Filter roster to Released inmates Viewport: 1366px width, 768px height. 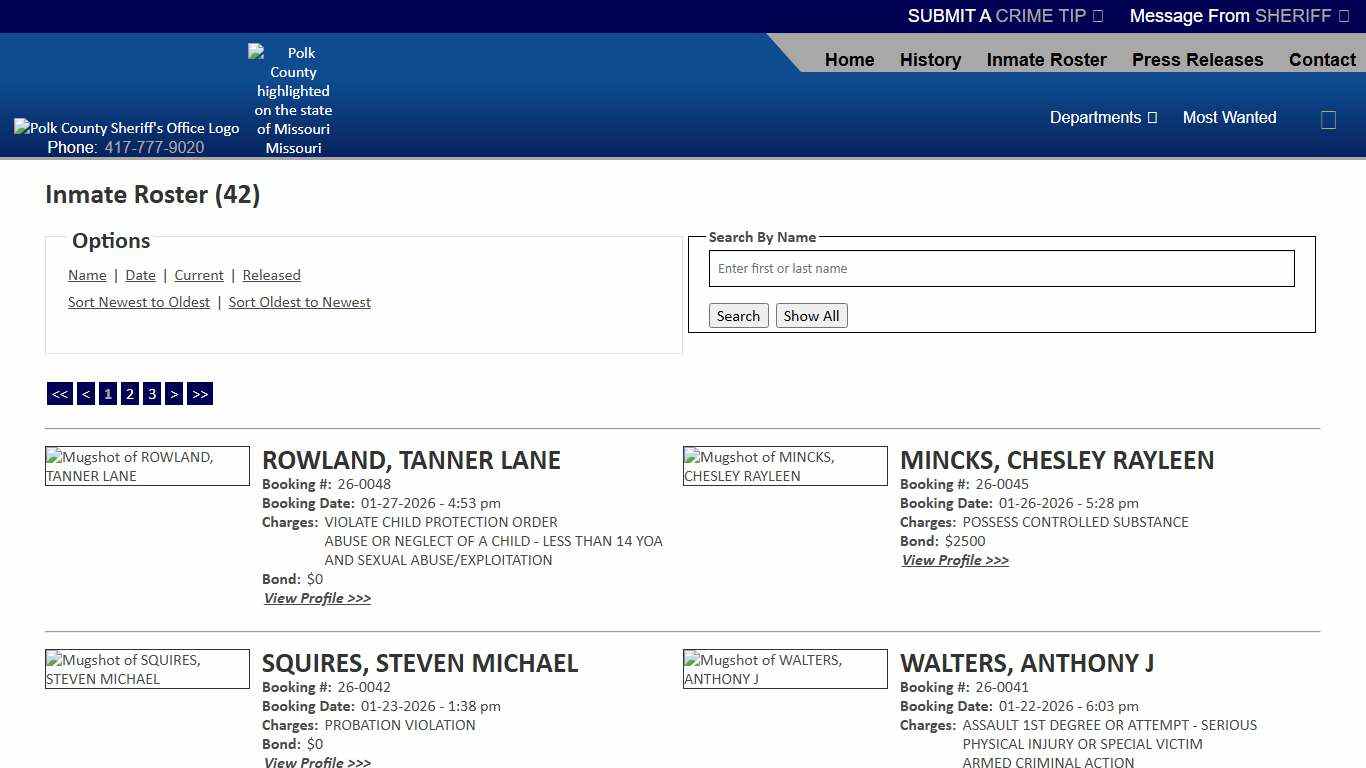[x=271, y=275]
